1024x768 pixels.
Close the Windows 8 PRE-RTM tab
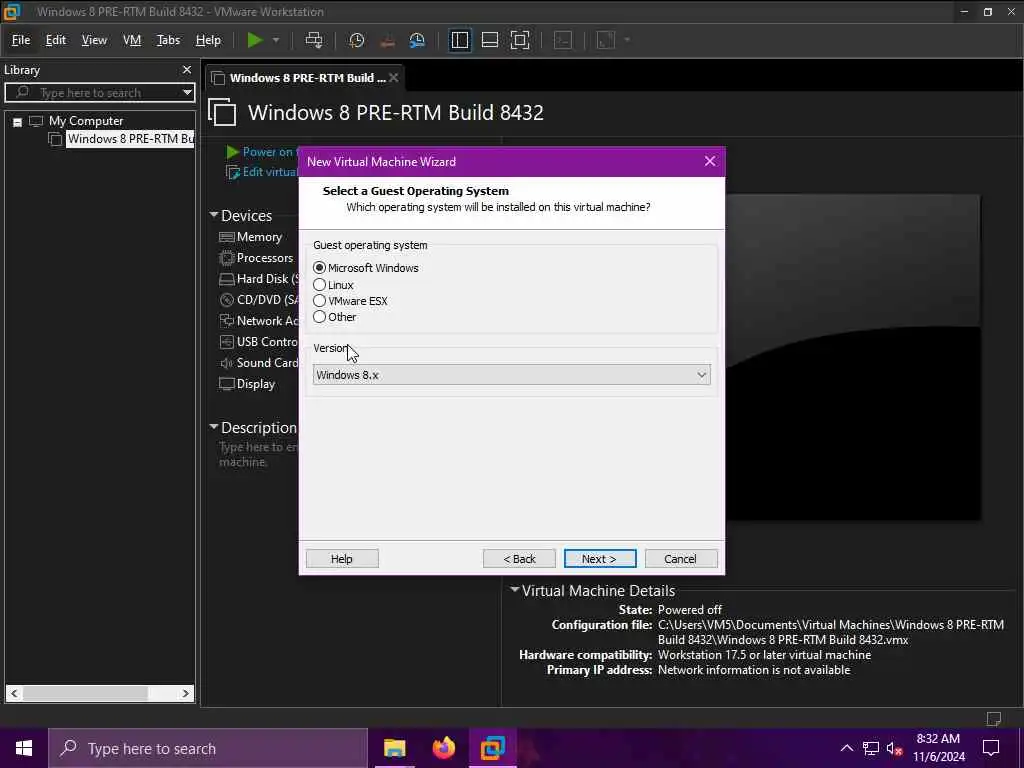(394, 78)
